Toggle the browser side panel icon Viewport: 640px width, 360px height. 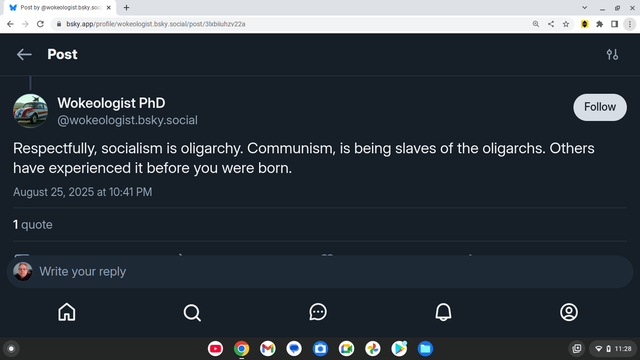pyautogui.click(x=614, y=24)
